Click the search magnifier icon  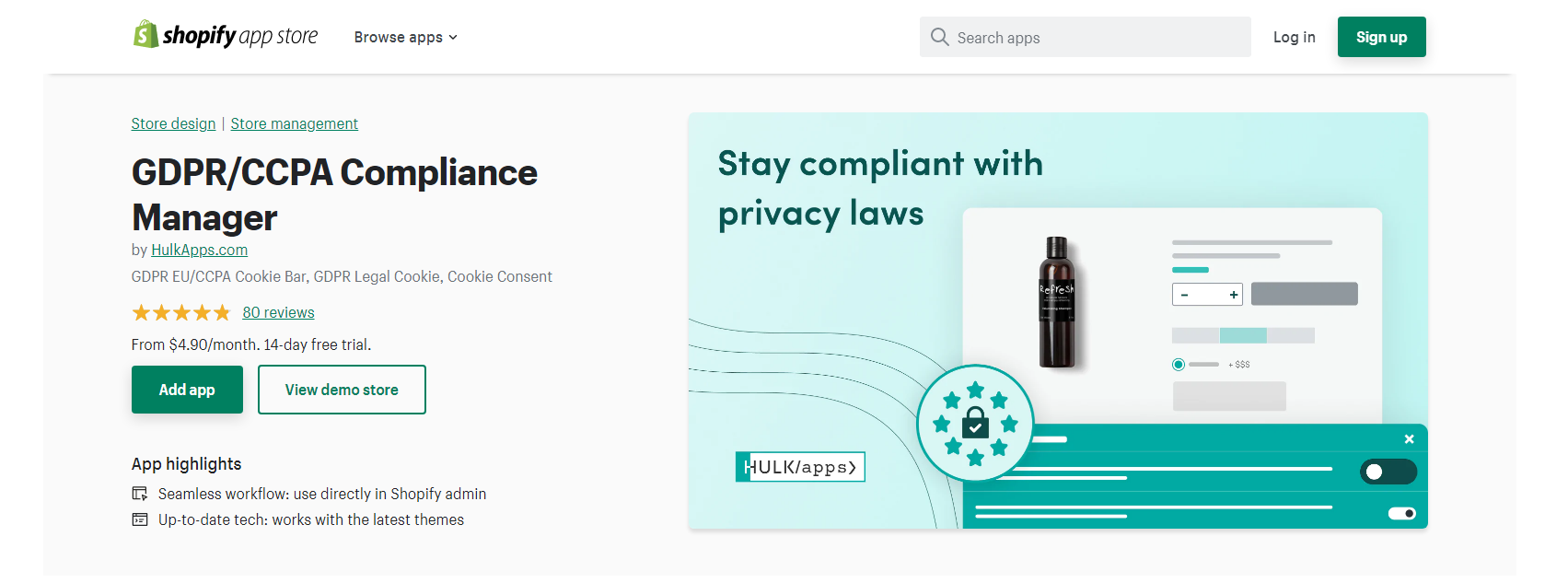click(x=939, y=37)
